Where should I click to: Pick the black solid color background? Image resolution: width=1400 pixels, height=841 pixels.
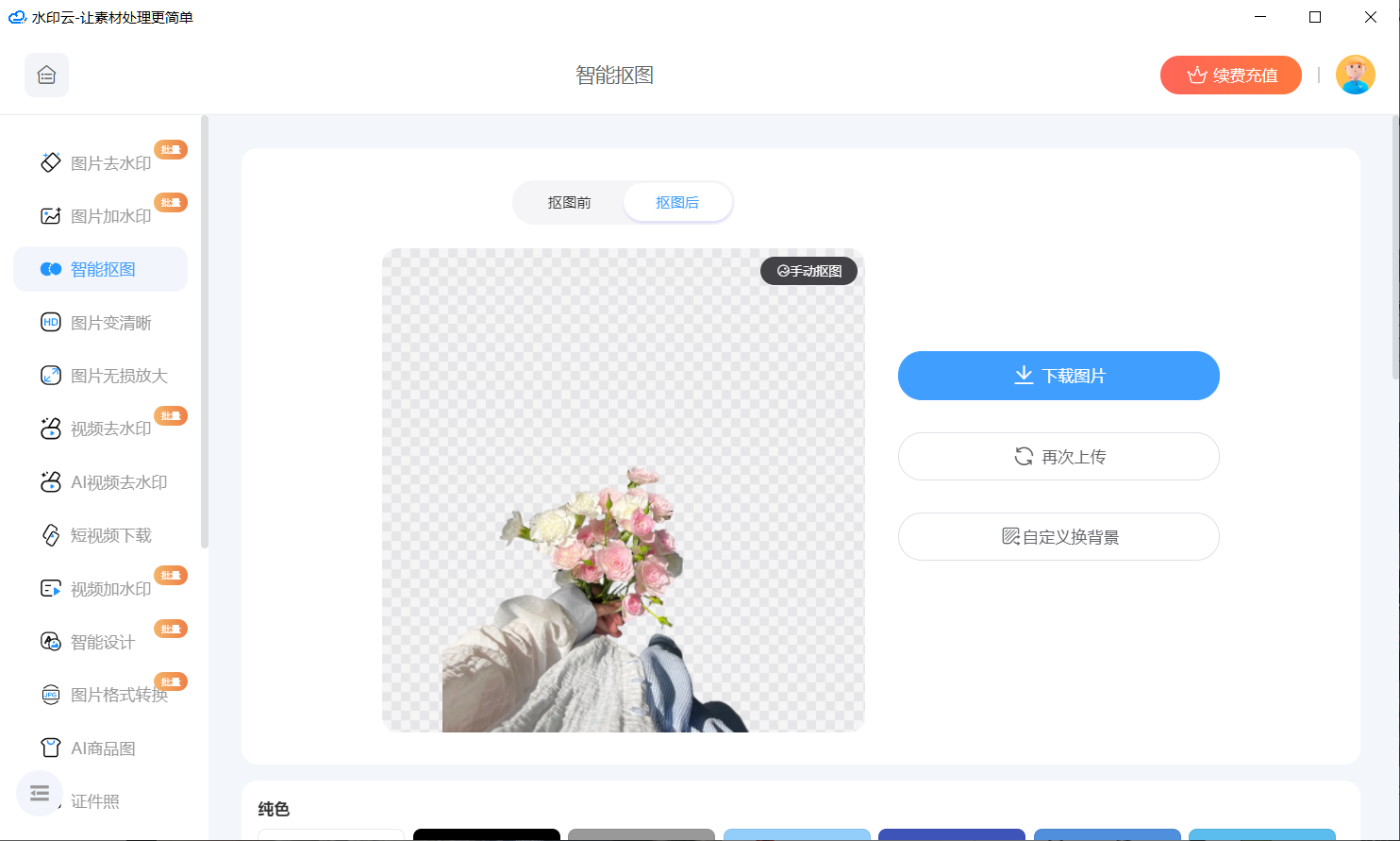pyautogui.click(x=486, y=834)
